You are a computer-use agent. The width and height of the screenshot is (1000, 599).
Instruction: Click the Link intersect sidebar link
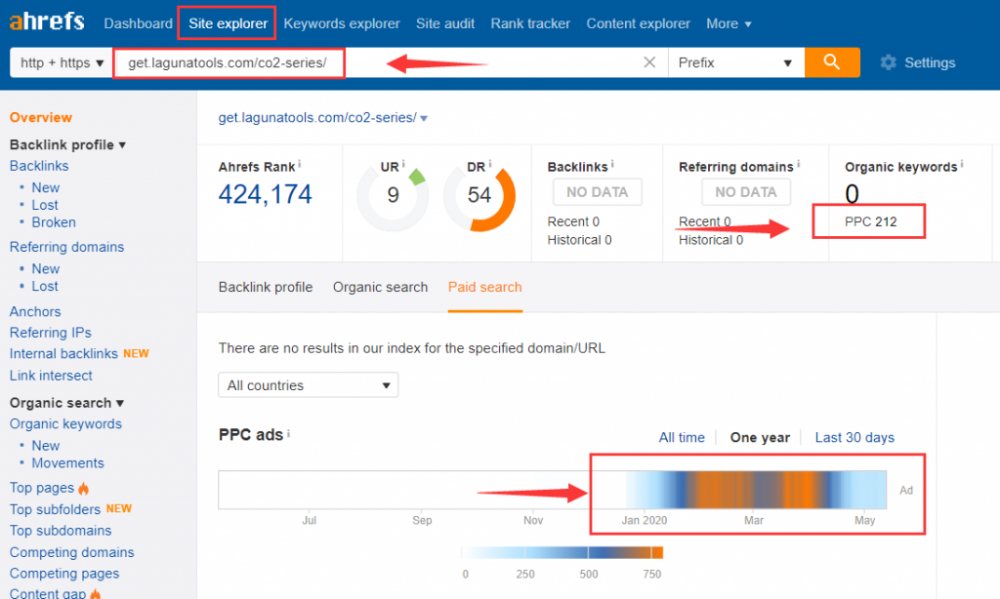click(x=51, y=375)
